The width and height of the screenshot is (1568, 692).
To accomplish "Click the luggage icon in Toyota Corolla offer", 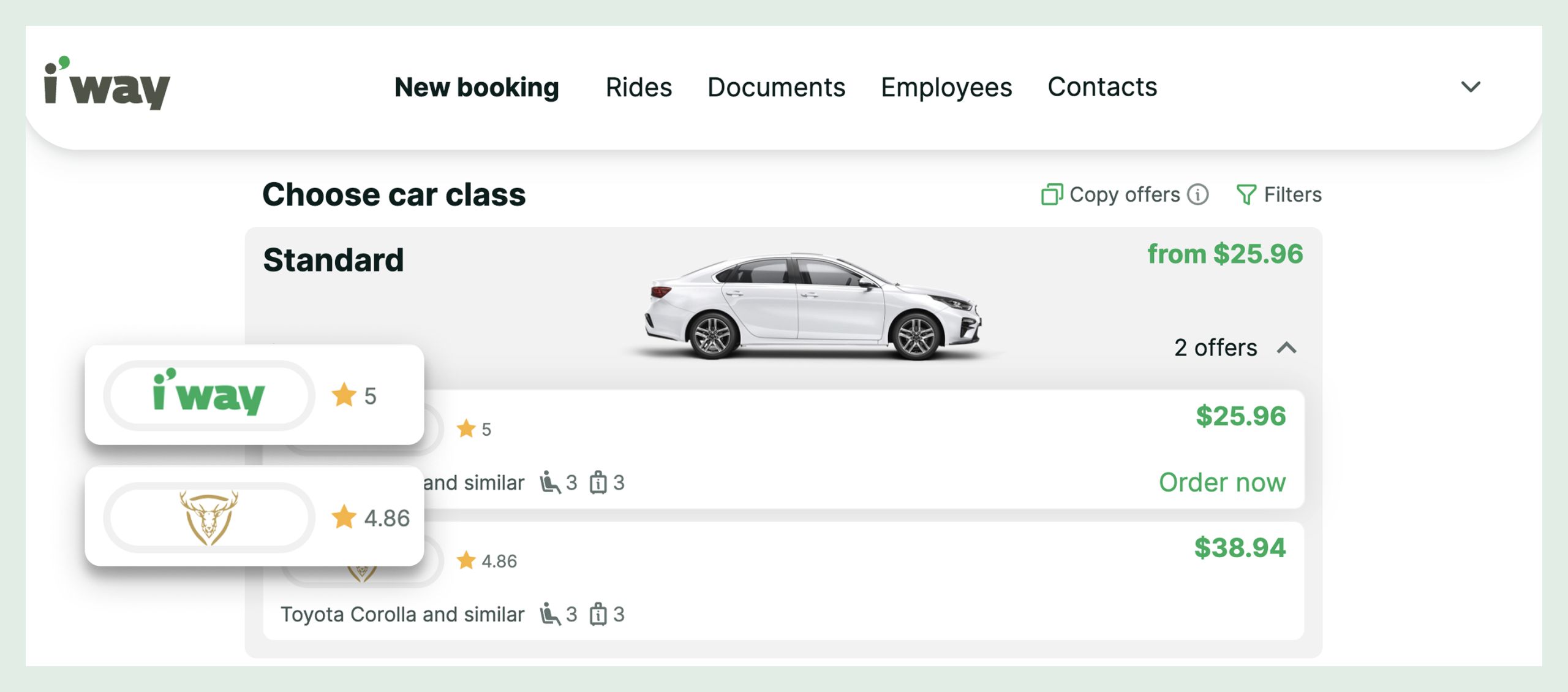I will click(598, 614).
